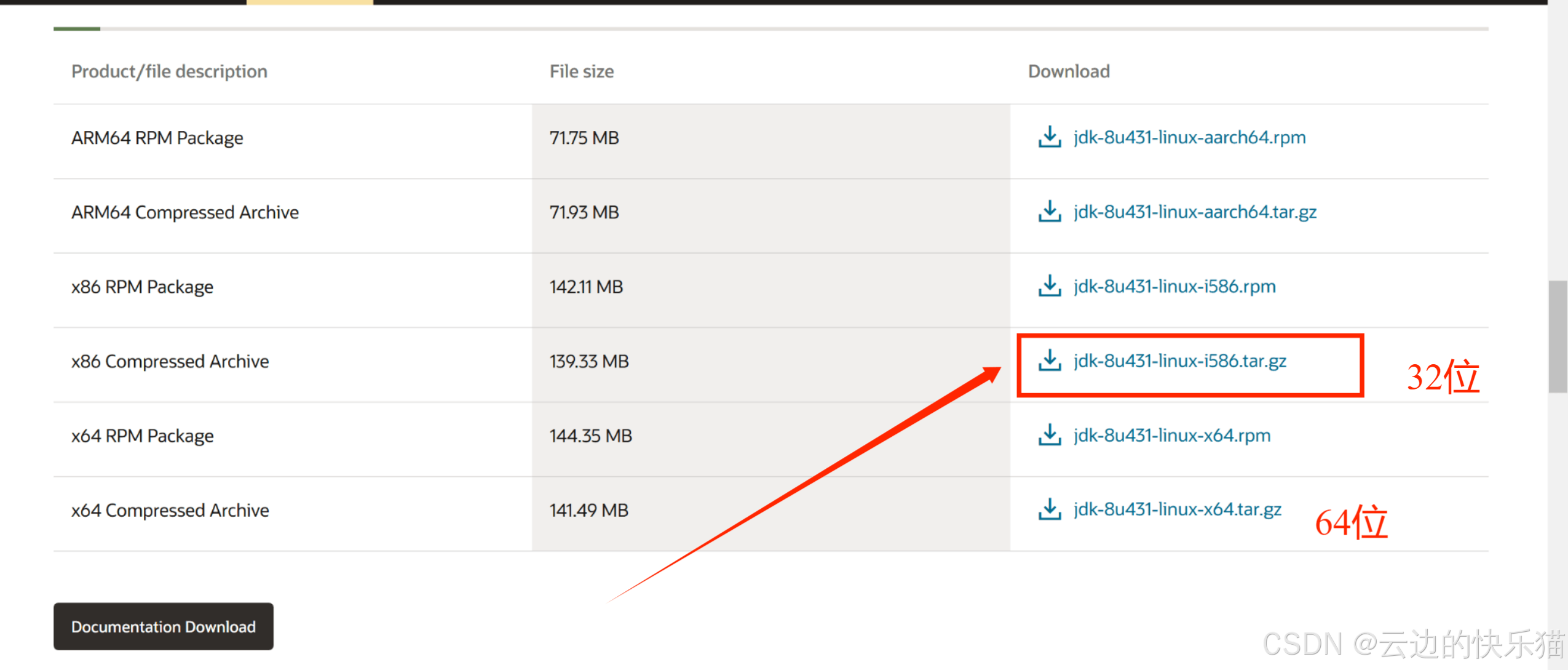Click download icon for jdk-8u431-linux-x64.tar.gz

(x=1049, y=509)
